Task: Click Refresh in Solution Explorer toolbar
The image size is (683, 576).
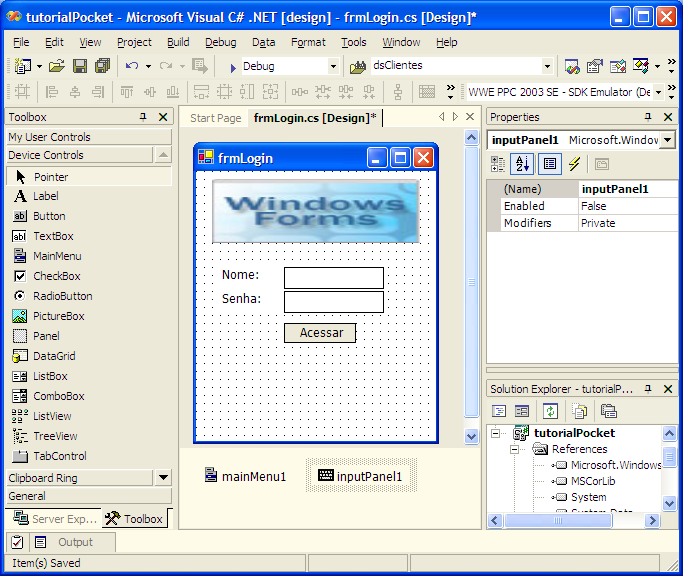Action: pos(550,411)
